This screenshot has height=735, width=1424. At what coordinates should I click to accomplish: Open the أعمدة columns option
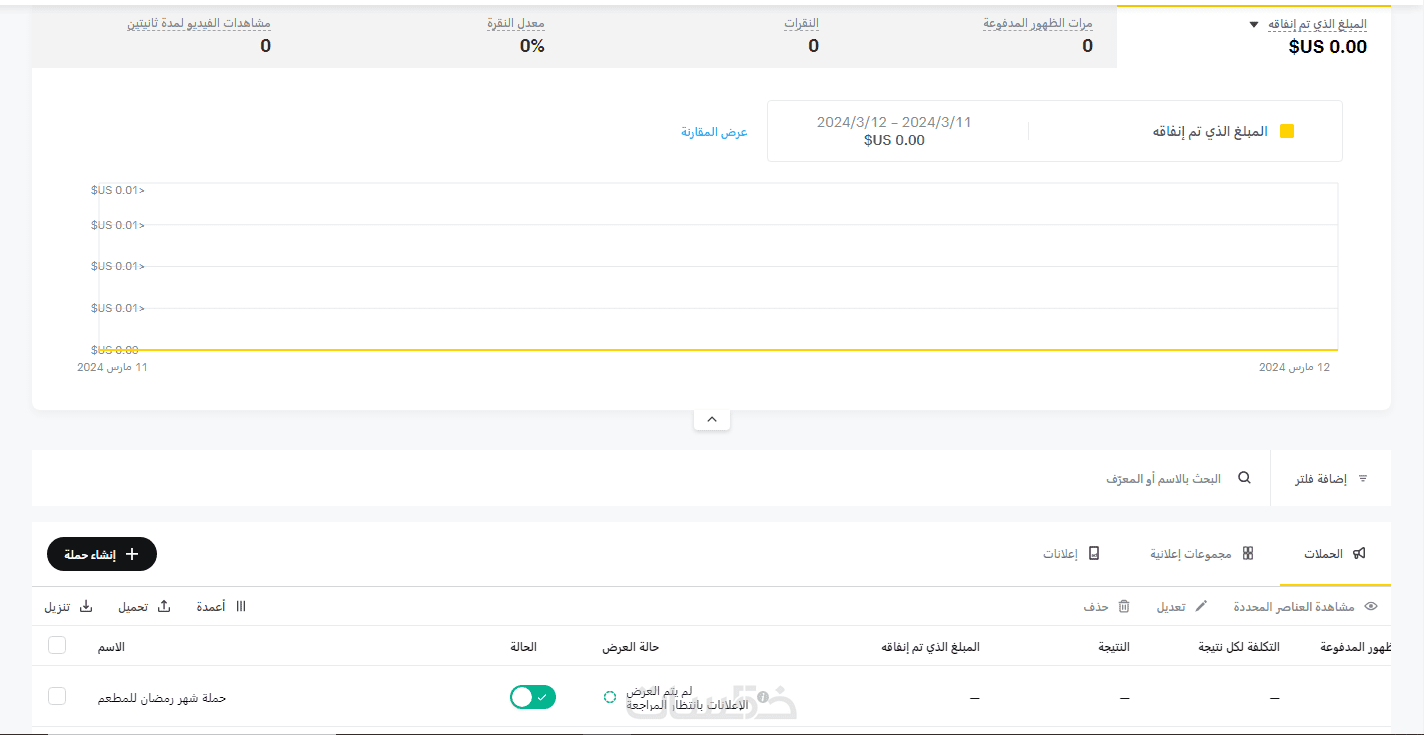coord(221,607)
